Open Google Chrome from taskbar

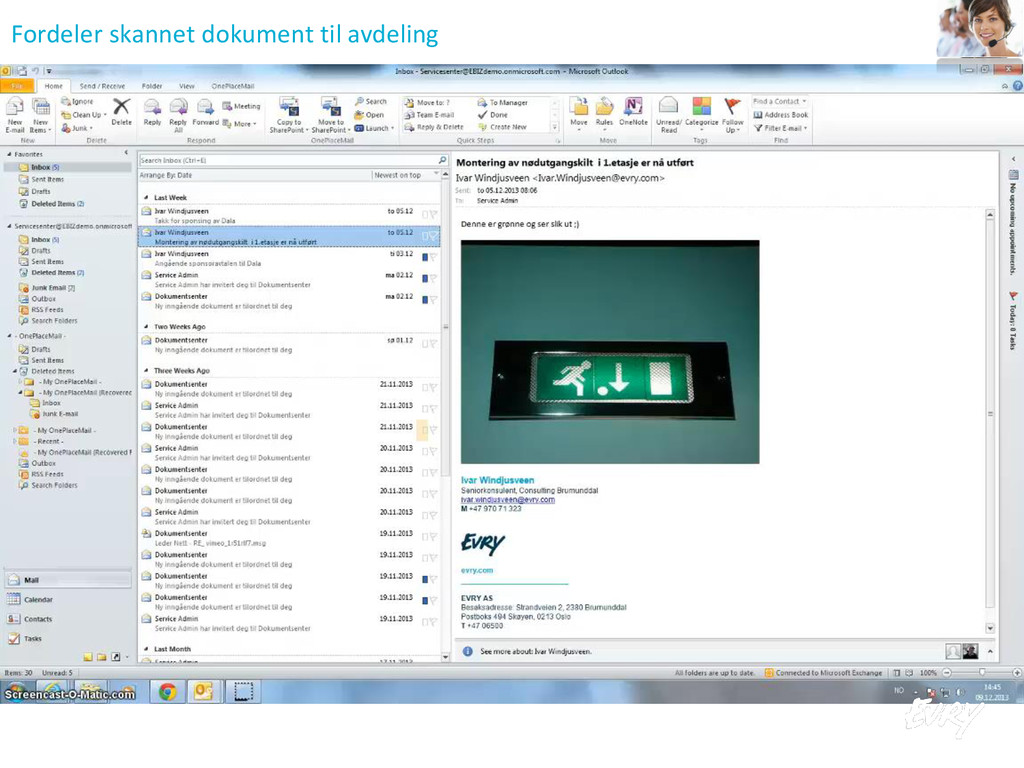[x=168, y=692]
